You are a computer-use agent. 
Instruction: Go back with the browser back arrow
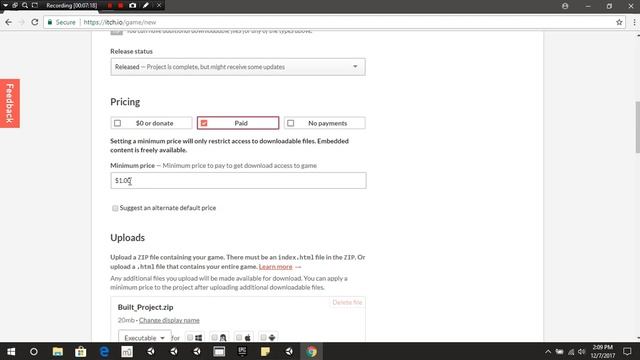[x=9, y=22]
